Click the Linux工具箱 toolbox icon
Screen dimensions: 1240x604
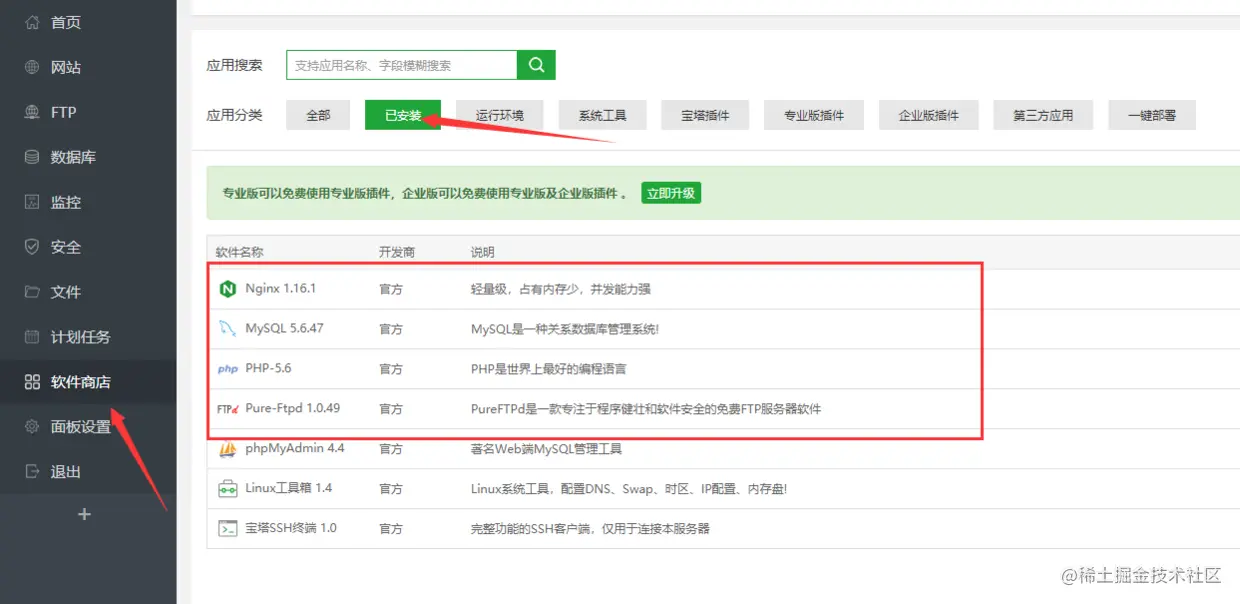(228, 489)
